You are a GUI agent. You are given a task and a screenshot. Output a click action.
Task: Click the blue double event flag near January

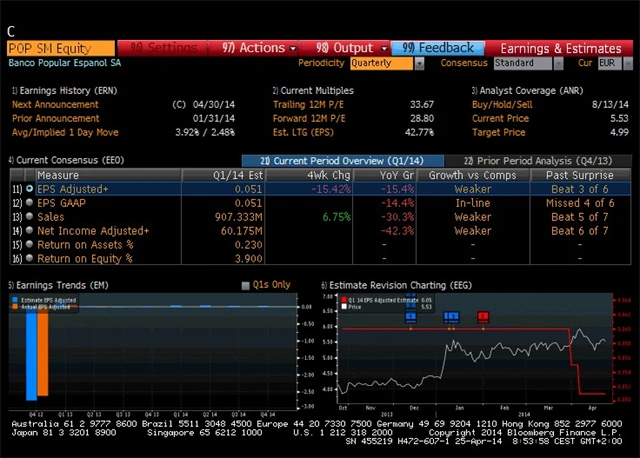pyautogui.click(x=451, y=316)
